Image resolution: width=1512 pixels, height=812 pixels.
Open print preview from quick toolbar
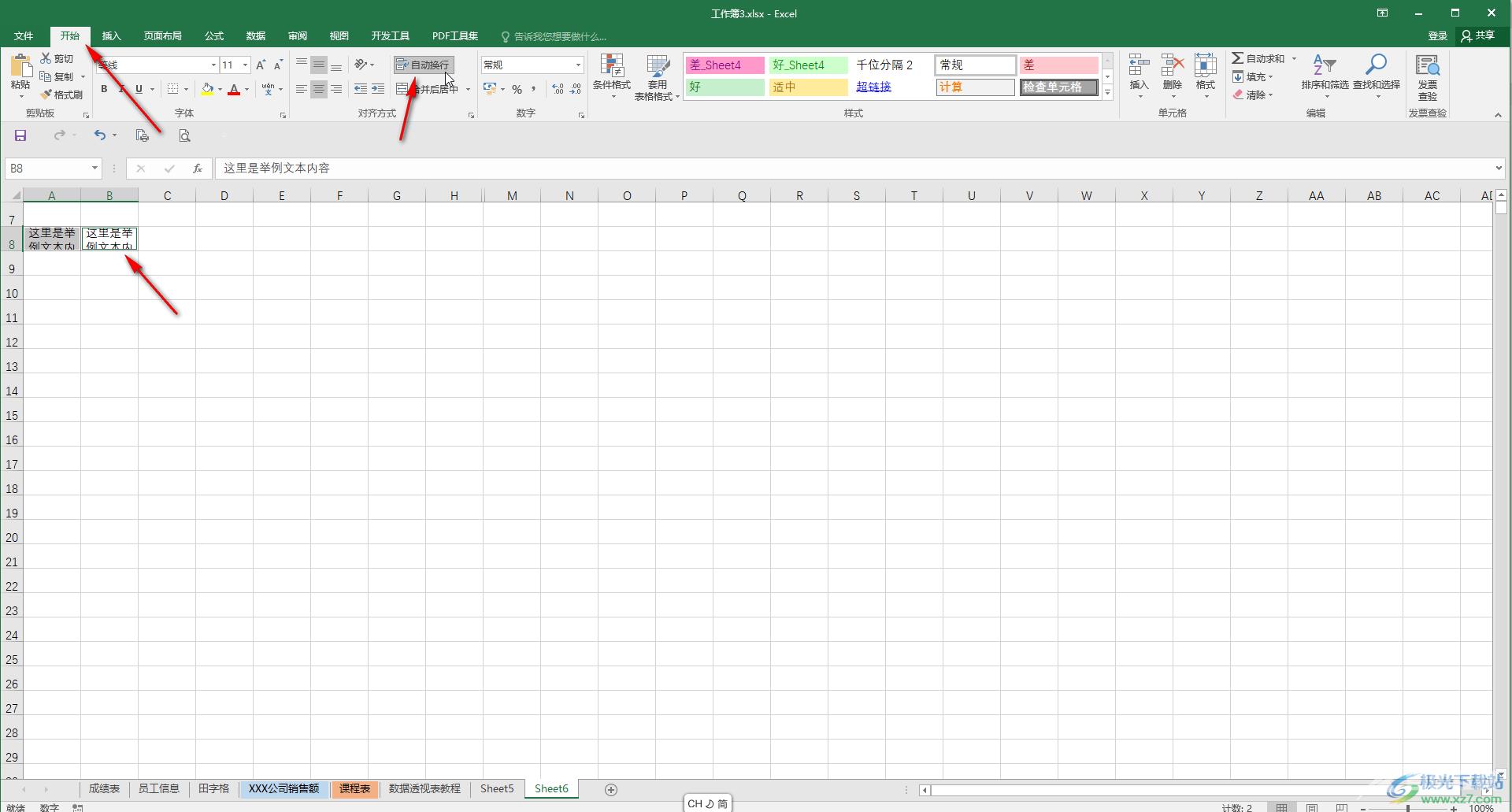pos(184,135)
